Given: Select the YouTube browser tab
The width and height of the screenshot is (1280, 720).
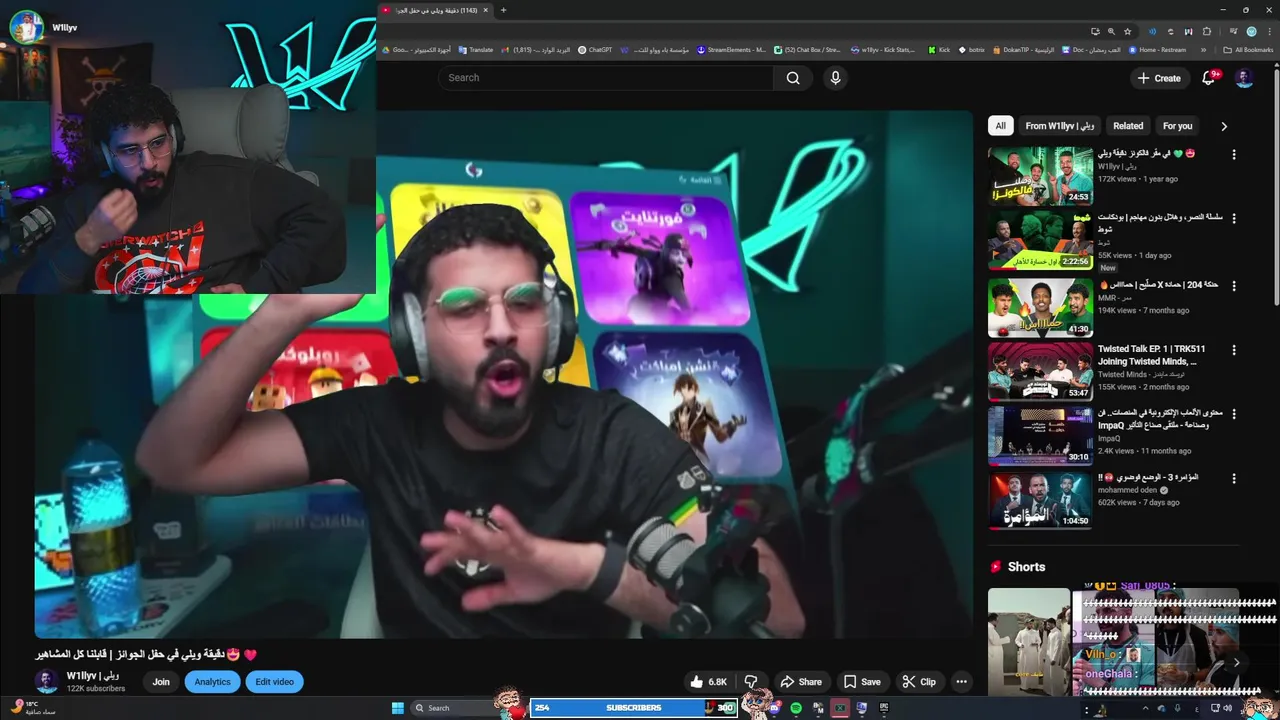Looking at the screenshot, I should pos(434,10).
